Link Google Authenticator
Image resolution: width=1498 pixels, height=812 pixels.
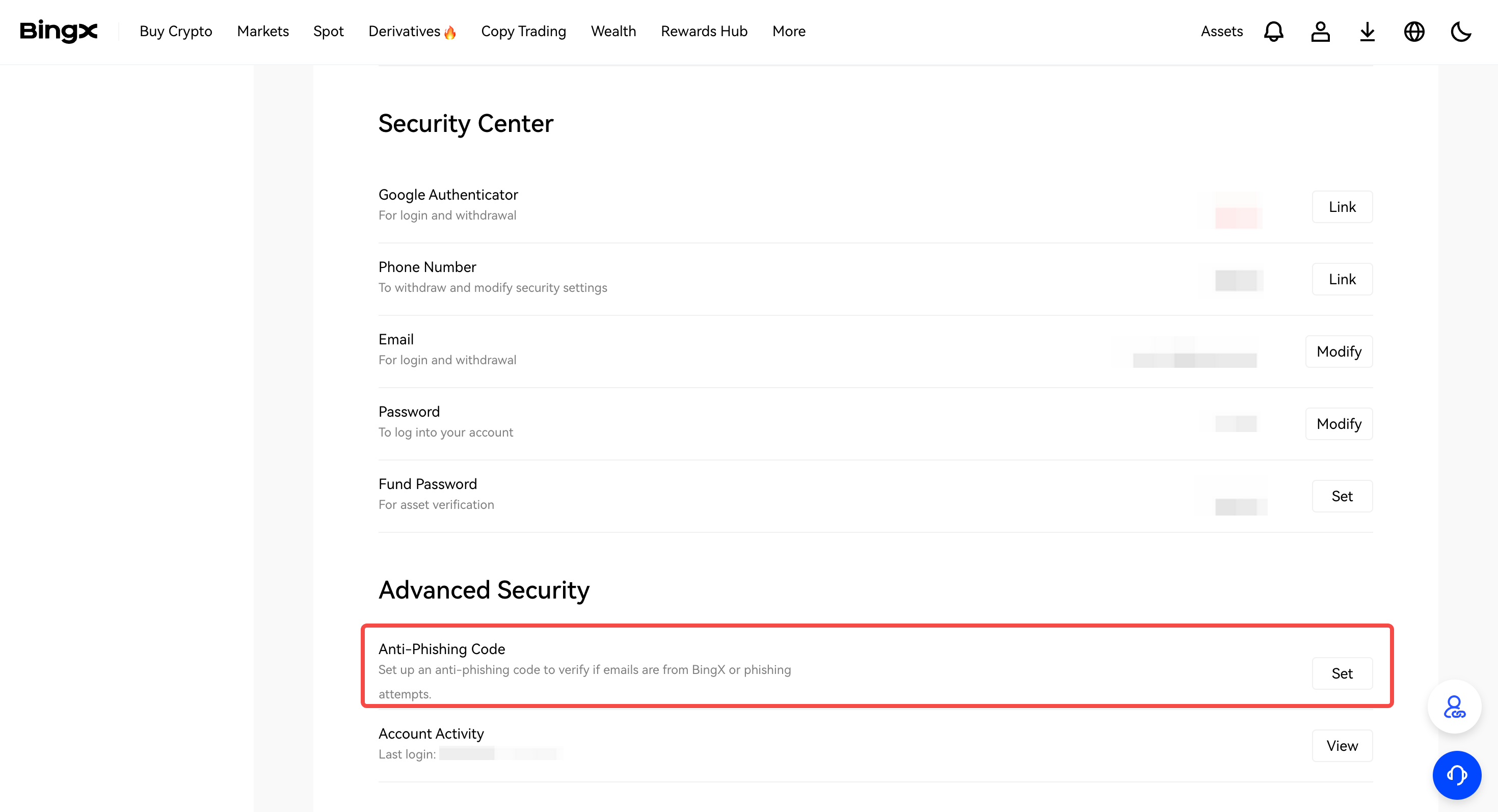(x=1342, y=207)
